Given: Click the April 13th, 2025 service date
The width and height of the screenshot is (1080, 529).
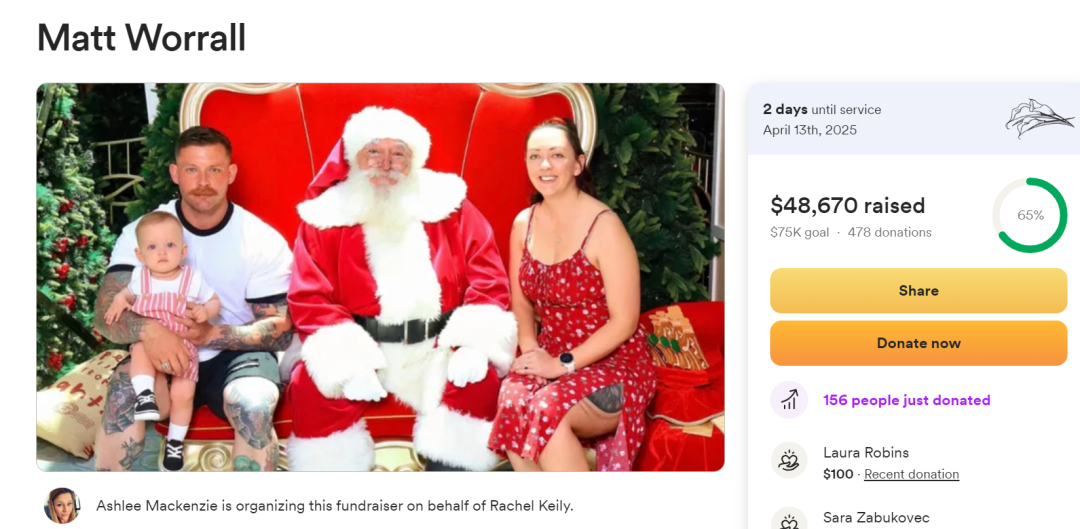Looking at the screenshot, I should [810, 130].
